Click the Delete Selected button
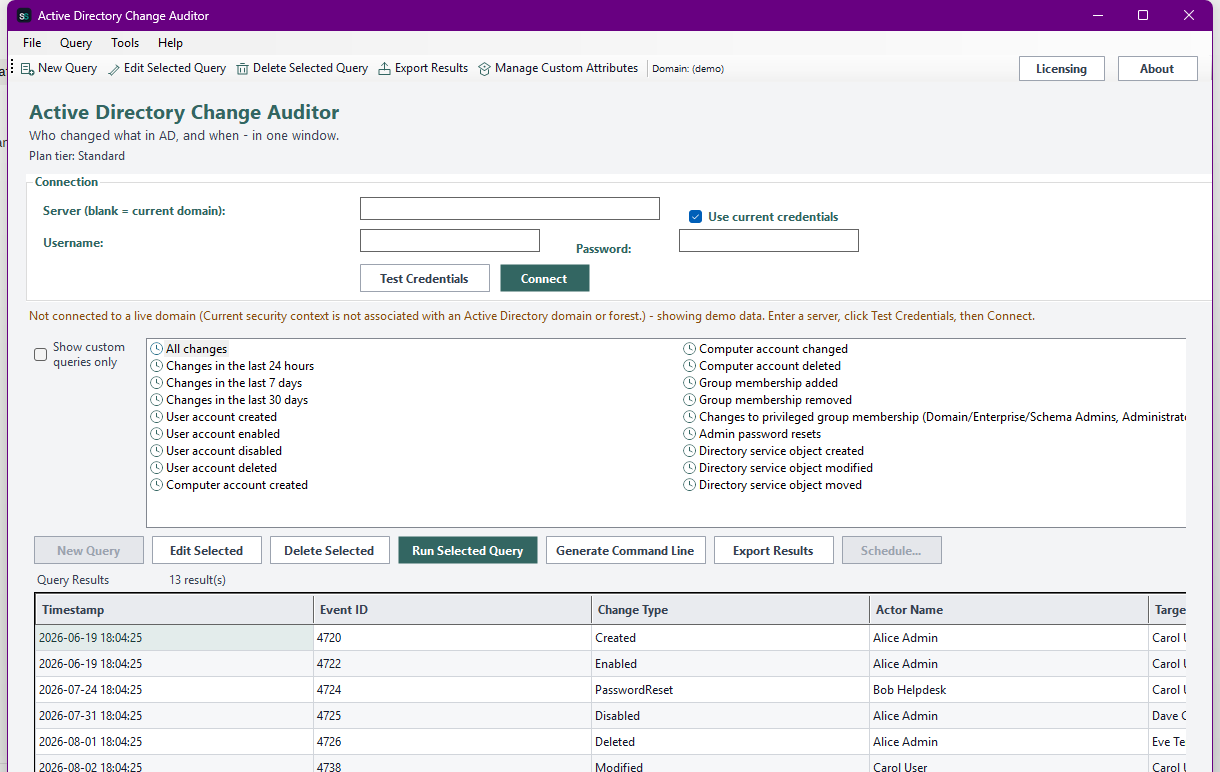Viewport: 1220px width, 772px height. click(x=329, y=550)
